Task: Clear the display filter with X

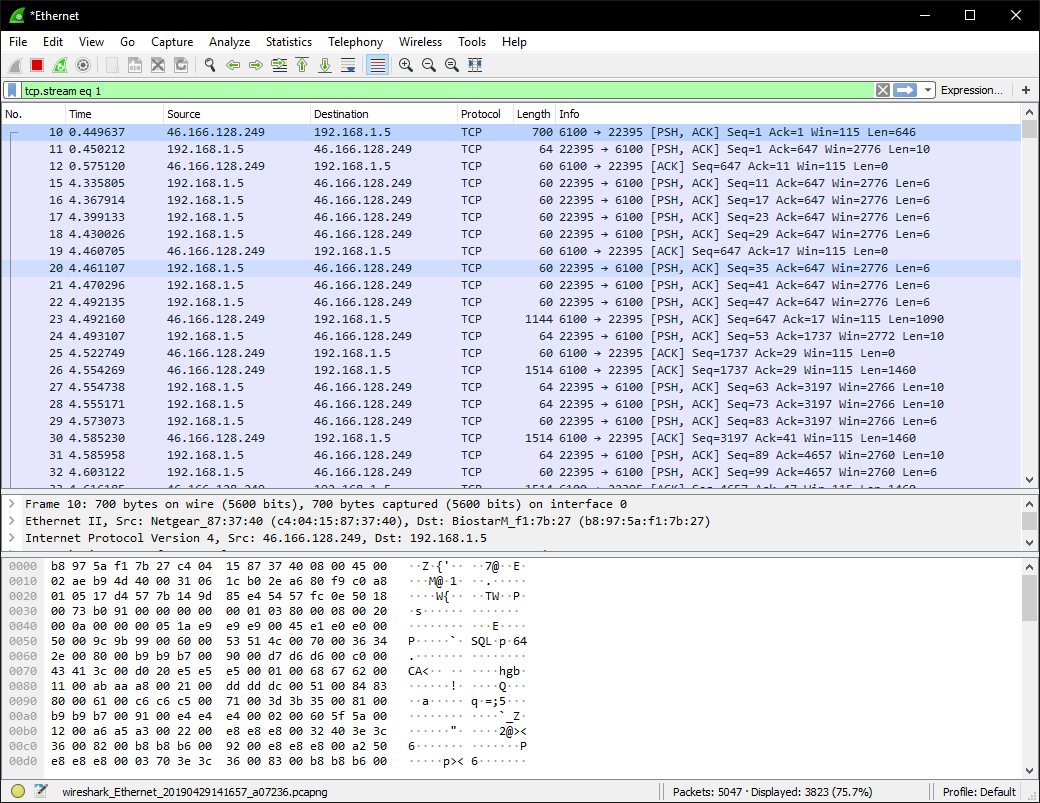Action: (x=882, y=90)
